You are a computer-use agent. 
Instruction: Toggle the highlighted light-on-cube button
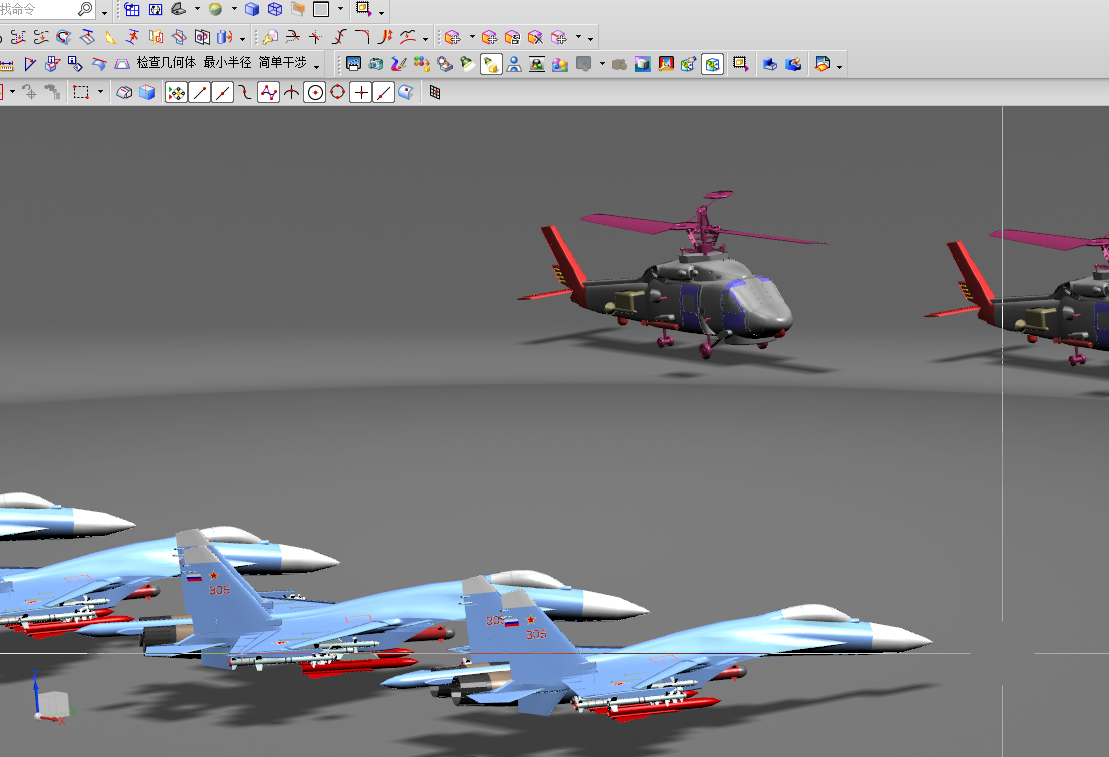click(491, 64)
